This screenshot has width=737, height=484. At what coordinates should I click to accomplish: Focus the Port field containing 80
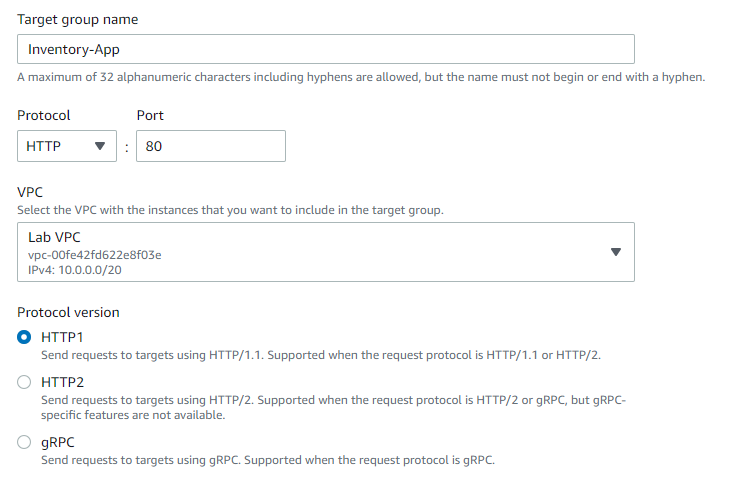click(x=211, y=146)
